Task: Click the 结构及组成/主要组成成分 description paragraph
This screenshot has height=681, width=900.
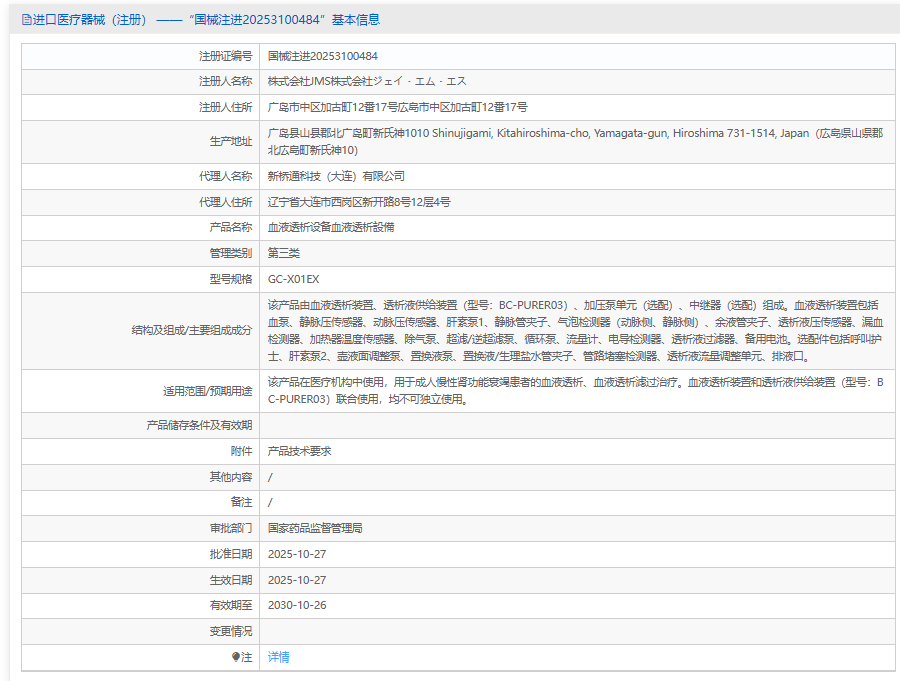Action: tap(574, 330)
